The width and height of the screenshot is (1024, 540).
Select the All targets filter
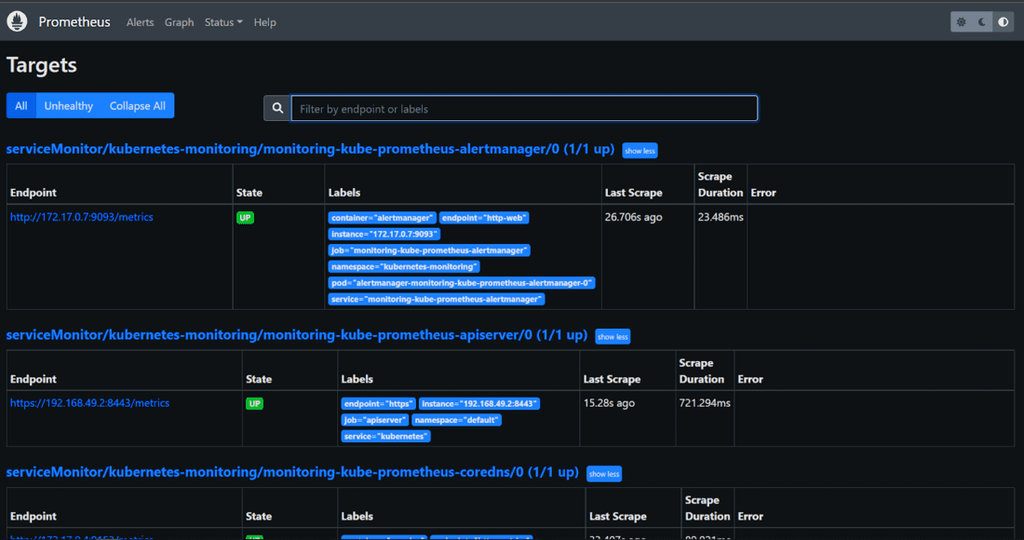click(x=21, y=106)
